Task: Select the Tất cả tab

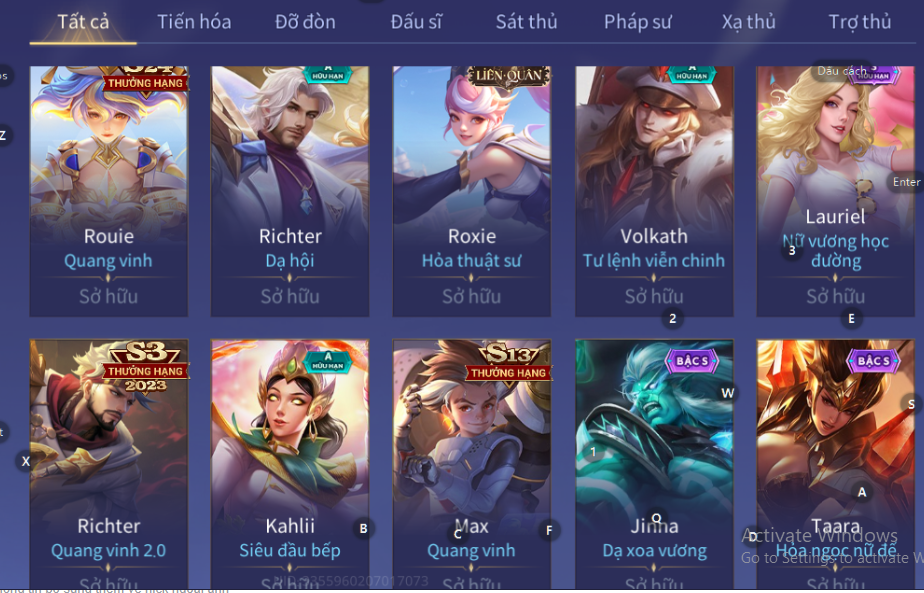Action: click(x=83, y=22)
